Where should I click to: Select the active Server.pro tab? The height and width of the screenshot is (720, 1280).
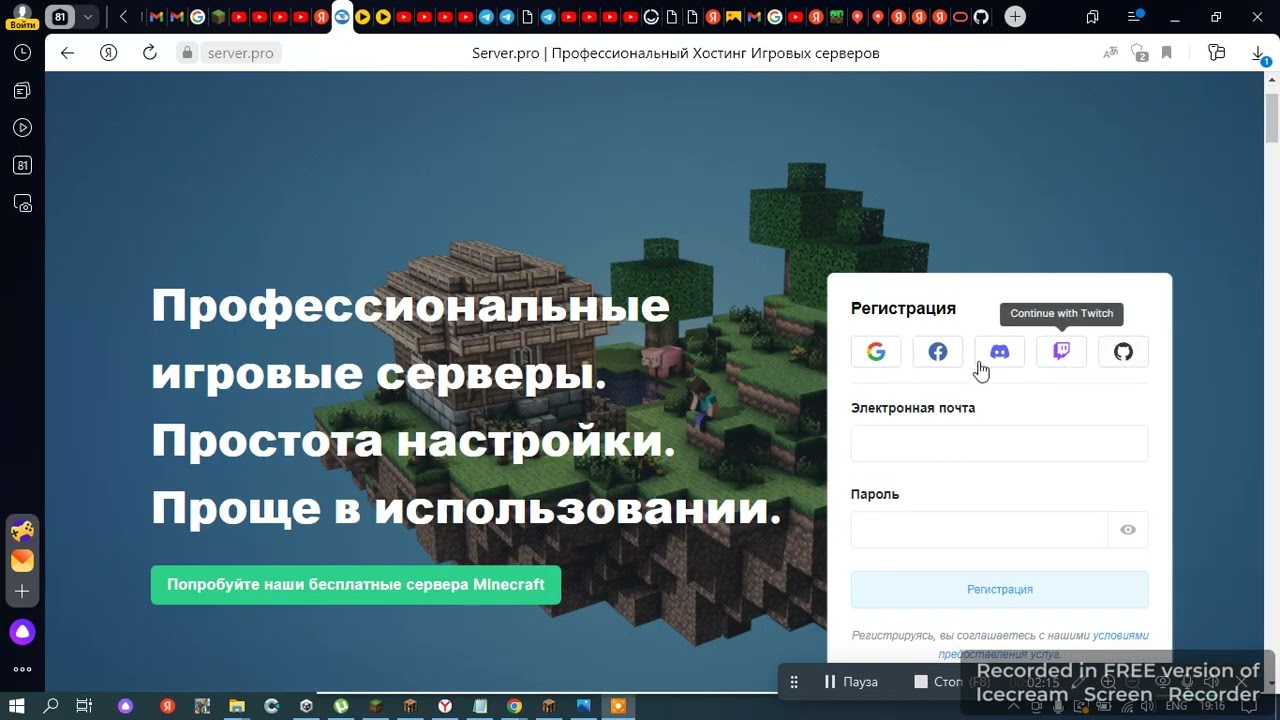point(342,16)
